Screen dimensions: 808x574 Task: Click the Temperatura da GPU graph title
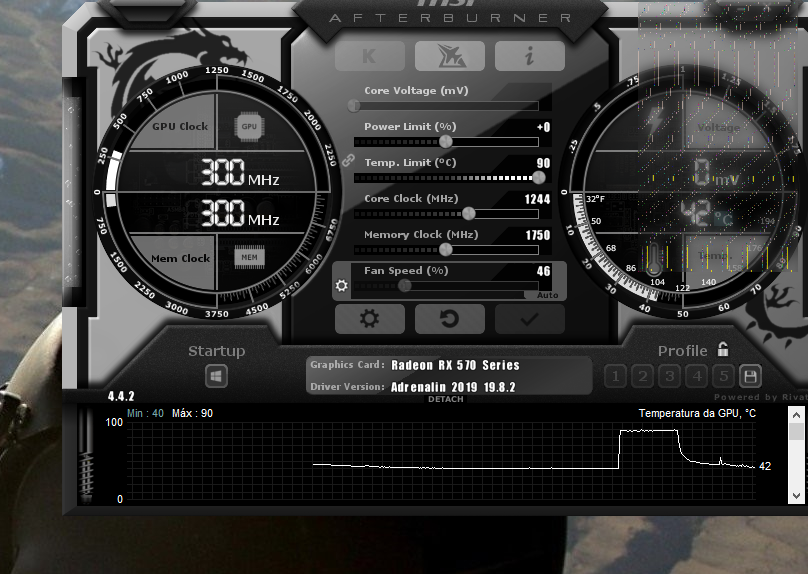[697, 413]
